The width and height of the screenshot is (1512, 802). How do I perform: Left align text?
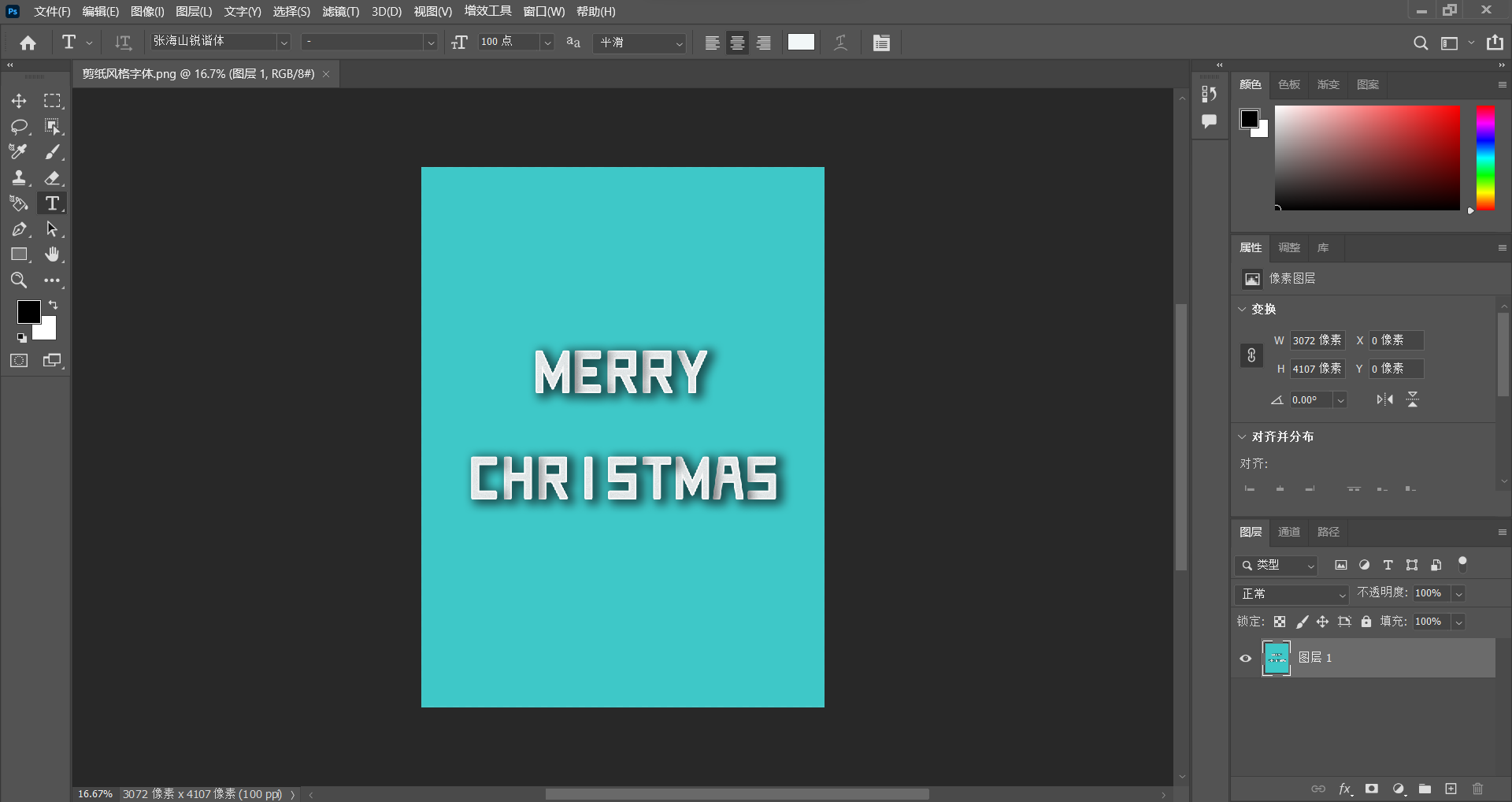tap(712, 43)
